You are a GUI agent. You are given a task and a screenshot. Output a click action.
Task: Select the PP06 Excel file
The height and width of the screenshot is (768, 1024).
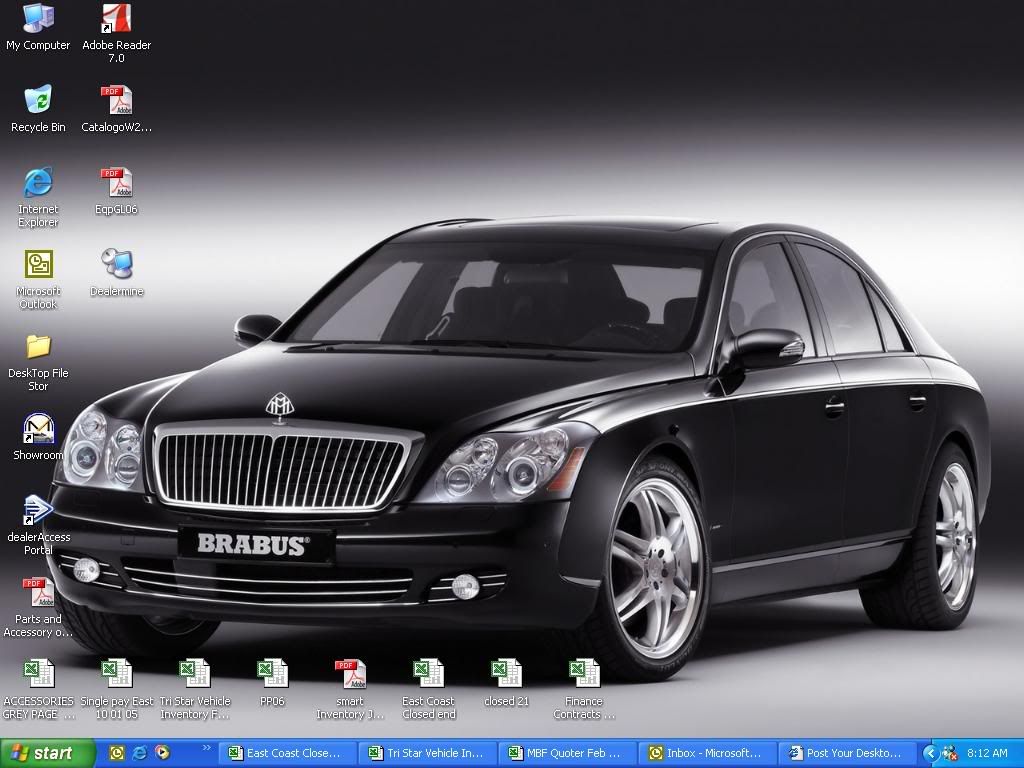272,674
